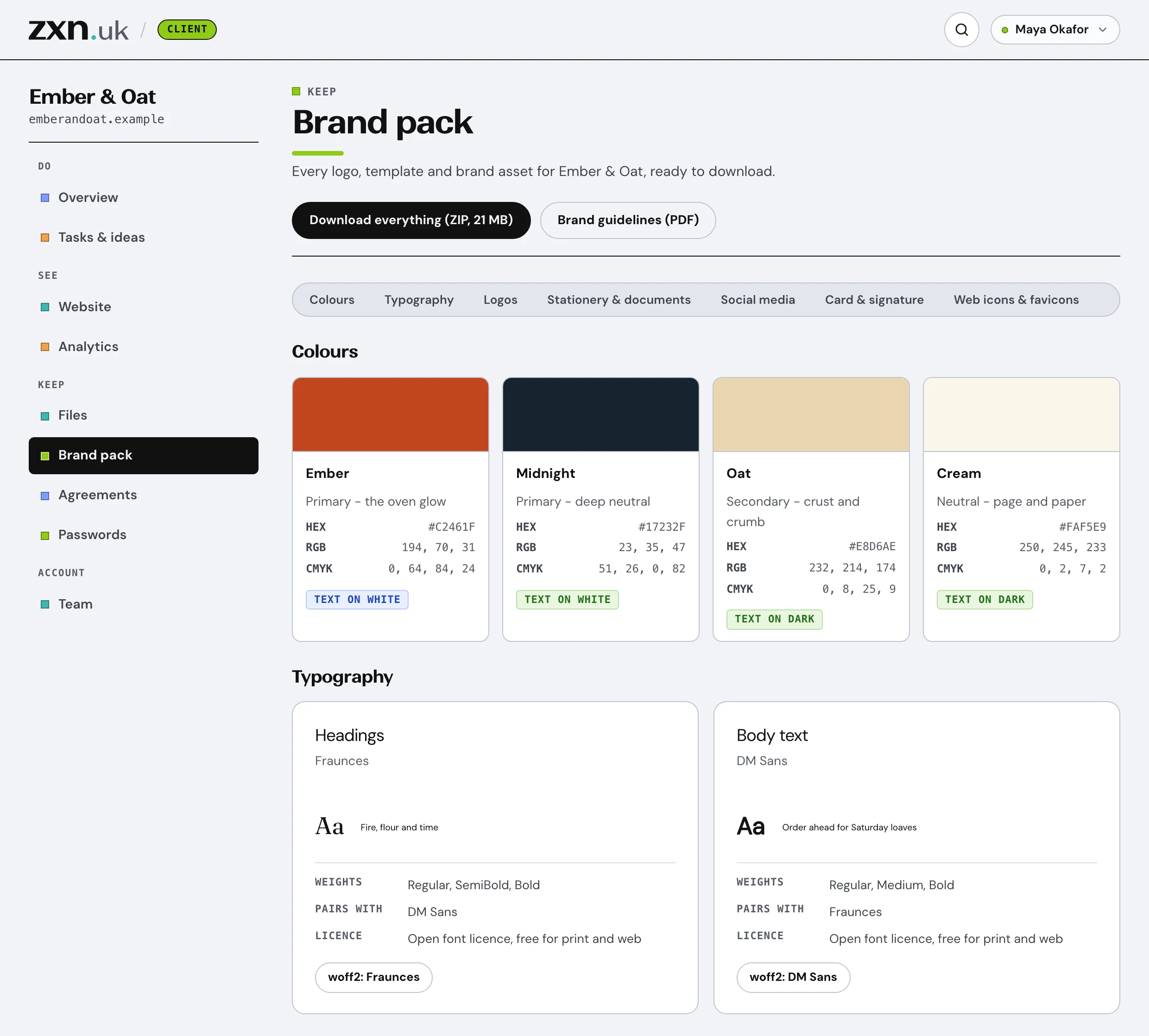Open Tasks & ideas in sidebar
Image resolution: width=1149 pixels, height=1036 pixels.
click(x=144, y=238)
